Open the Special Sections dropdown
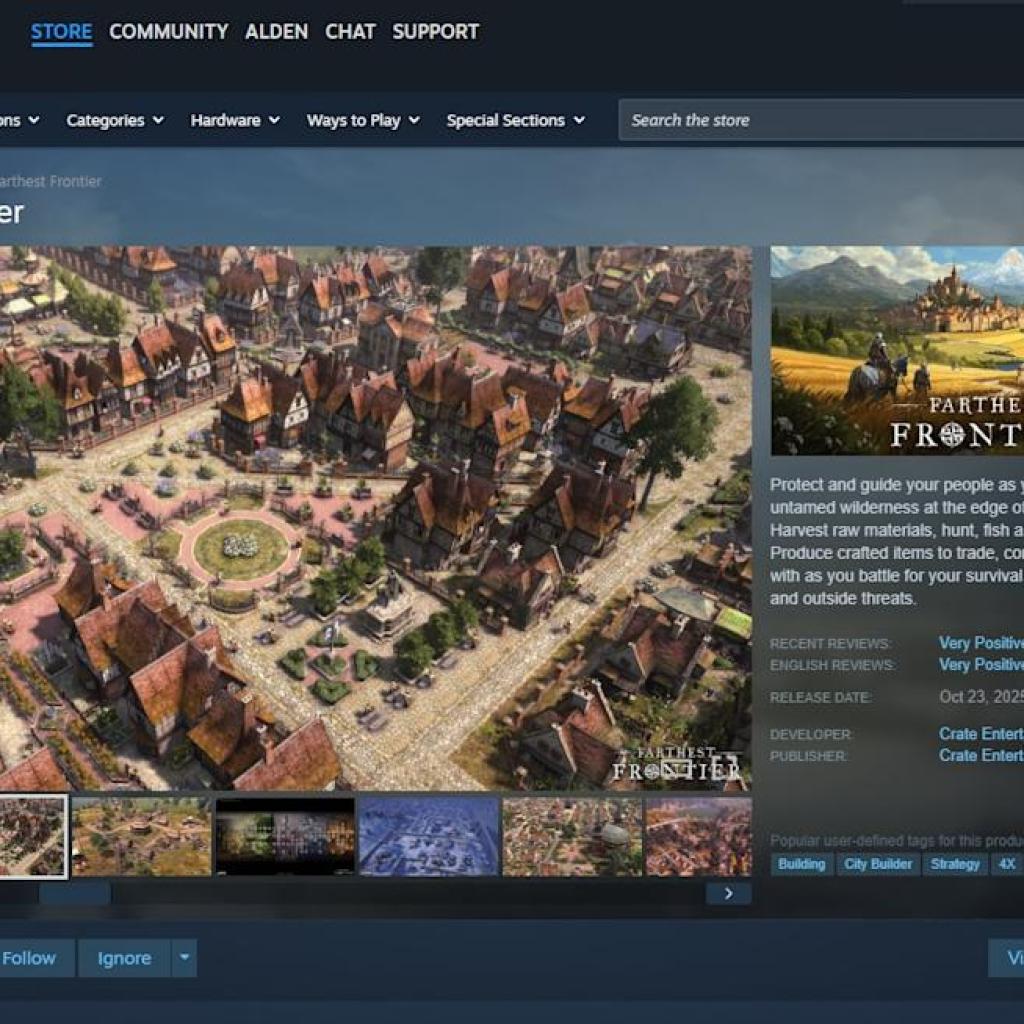The width and height of the screenshot is (1024, 1024). click(x=516, y=120)
